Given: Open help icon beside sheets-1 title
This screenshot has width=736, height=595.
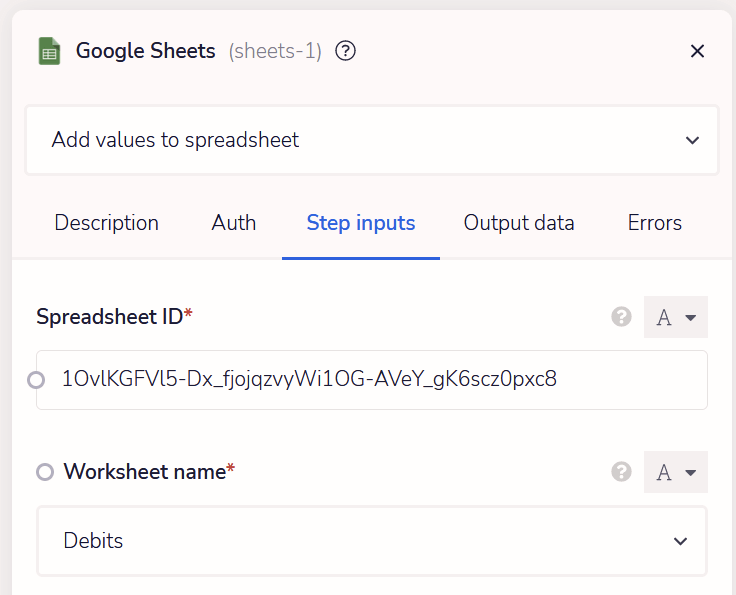Looking at the screenshot, I should point(346,51).
